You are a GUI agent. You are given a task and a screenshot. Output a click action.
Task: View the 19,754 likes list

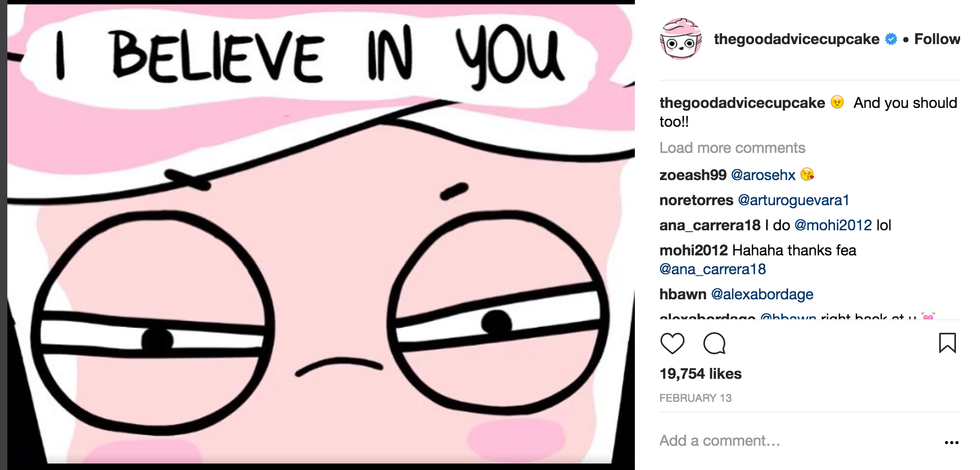[700, 374]
